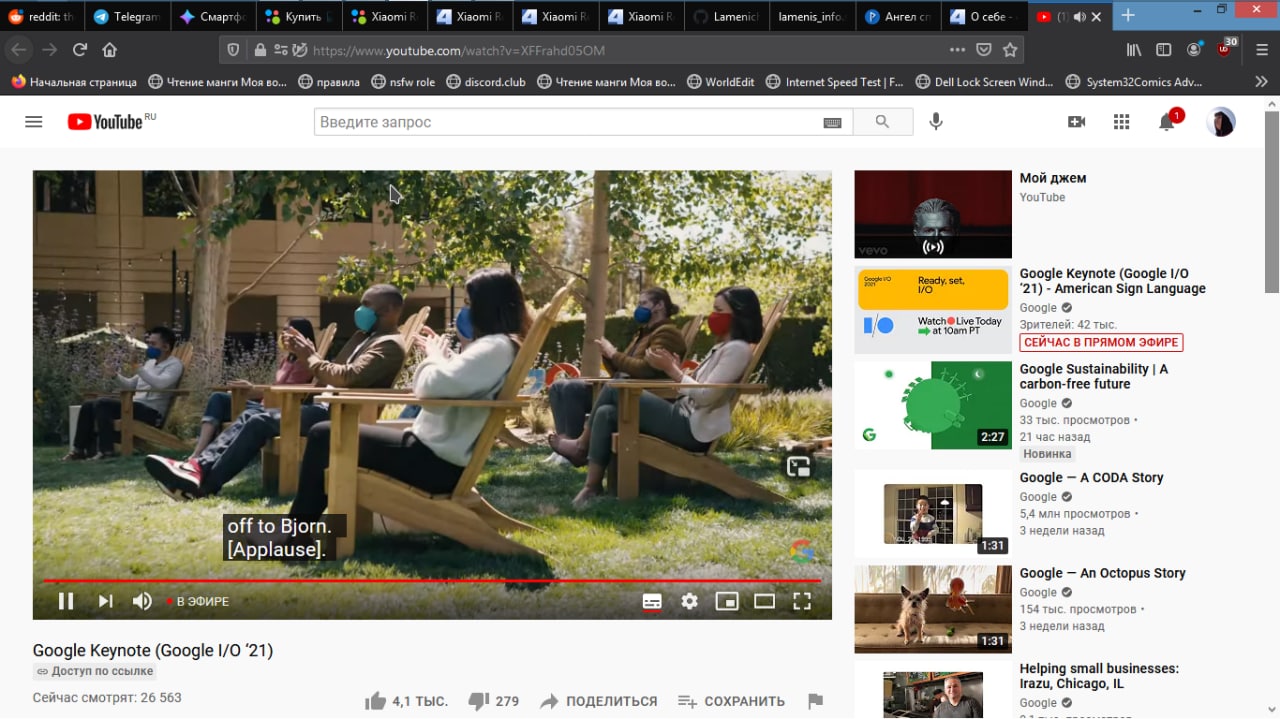Toggle theater mode
The image size is (1280, 719).
click(764, 601)
